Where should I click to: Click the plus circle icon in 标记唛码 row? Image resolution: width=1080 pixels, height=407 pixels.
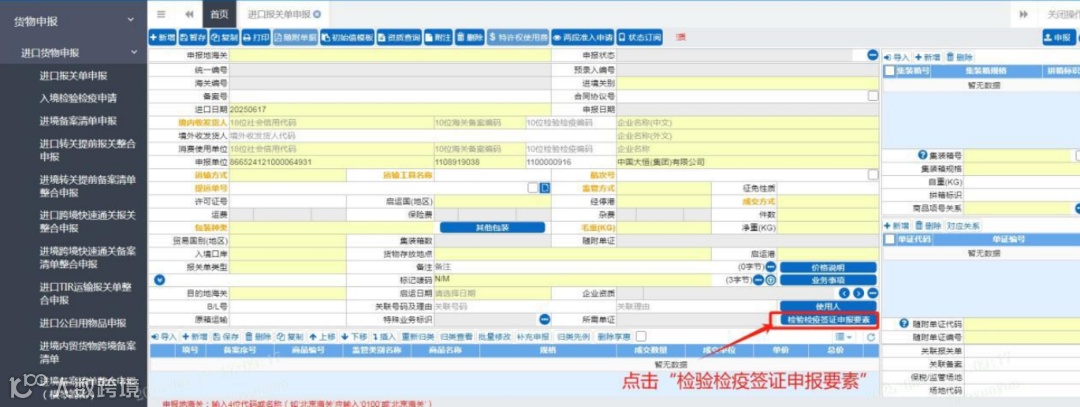771,280
